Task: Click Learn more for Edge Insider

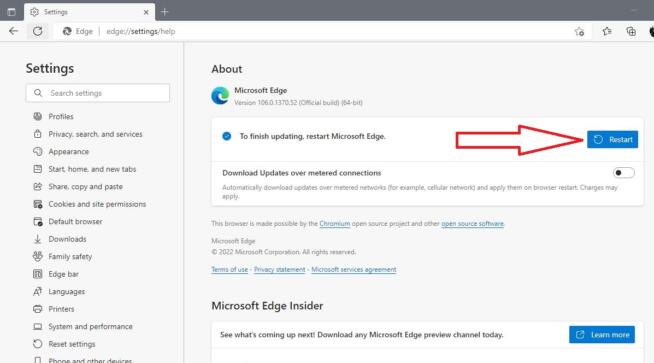Action: point(602,335)
